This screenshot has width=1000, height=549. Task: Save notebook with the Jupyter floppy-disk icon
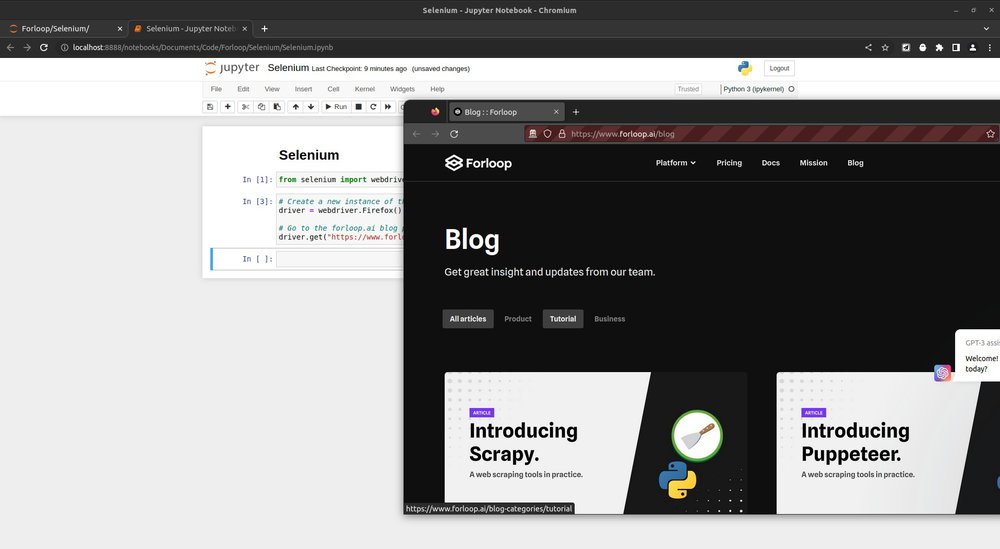[210, 107]
